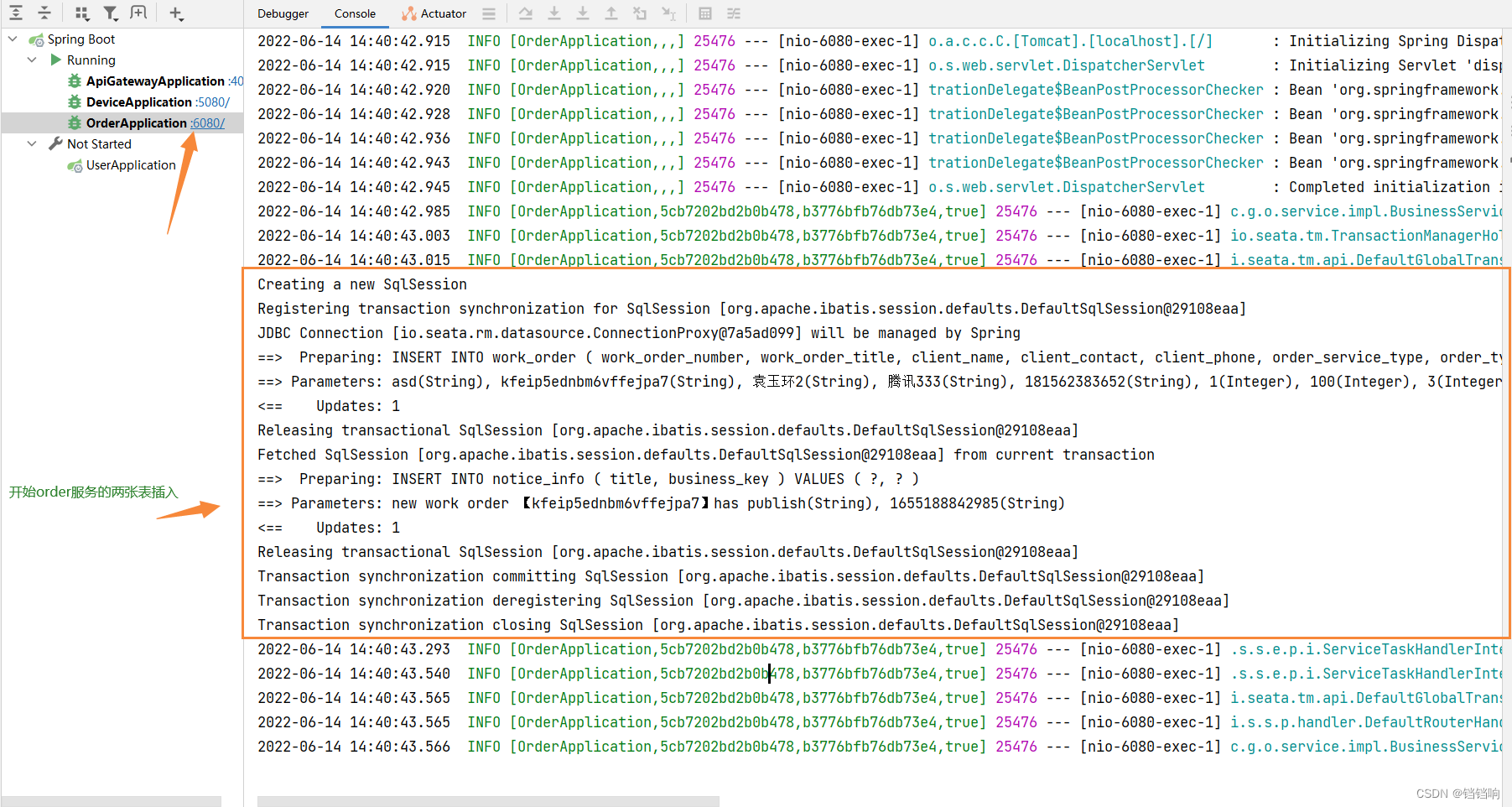Click the log line timestamped 14:40:43.003
This screenshot has height=807, width=1512.
coord(880,236)
